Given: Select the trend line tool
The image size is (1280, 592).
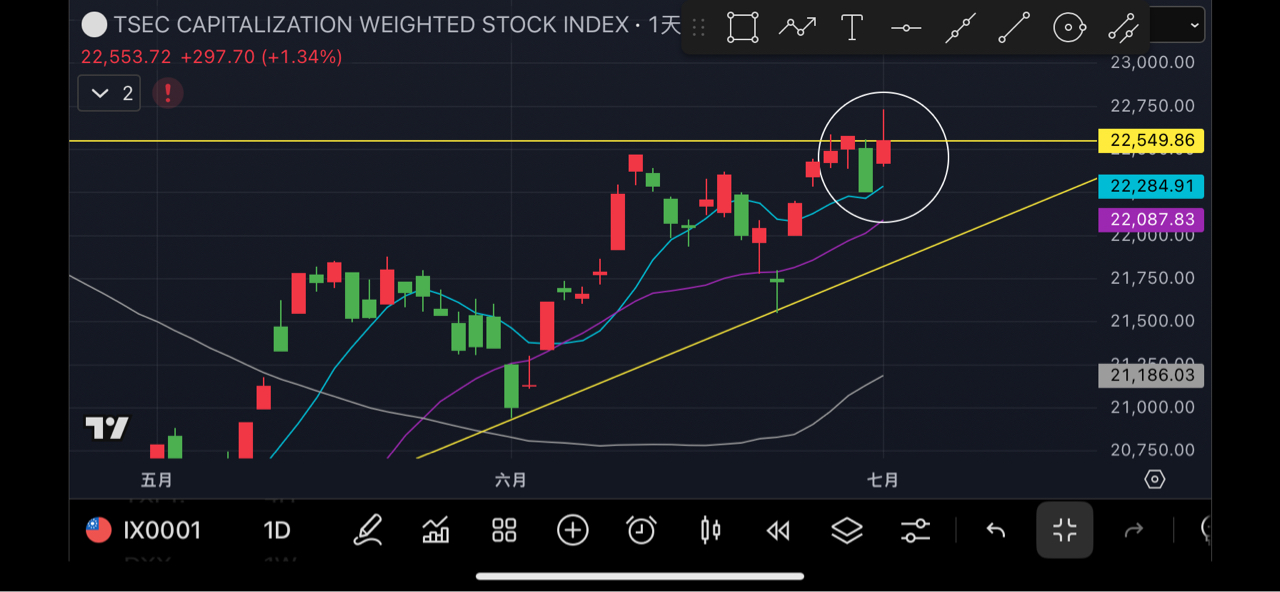Looking at the screenshot, I should click(x=1015, y=28).
